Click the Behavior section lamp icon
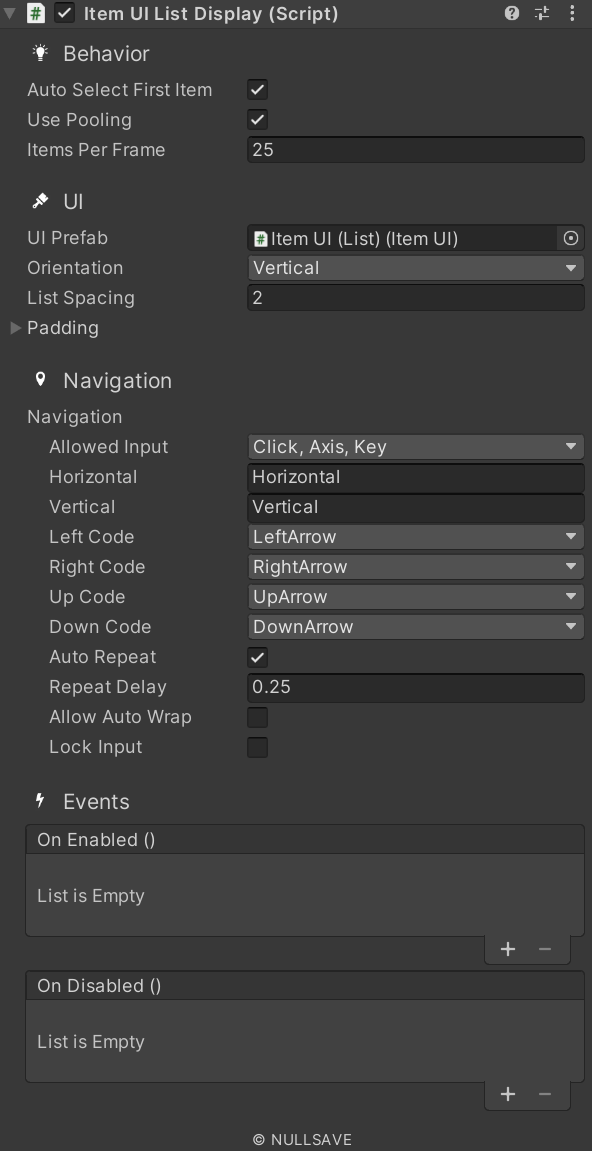The width and height of the screenshot is (592, 1151). [39, 53]
